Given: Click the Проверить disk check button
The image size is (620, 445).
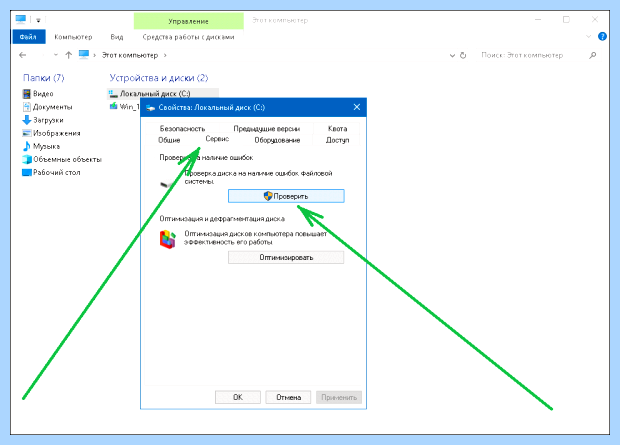Looking at the screenshot, I should pyautogui.click(x=286, y=196).
